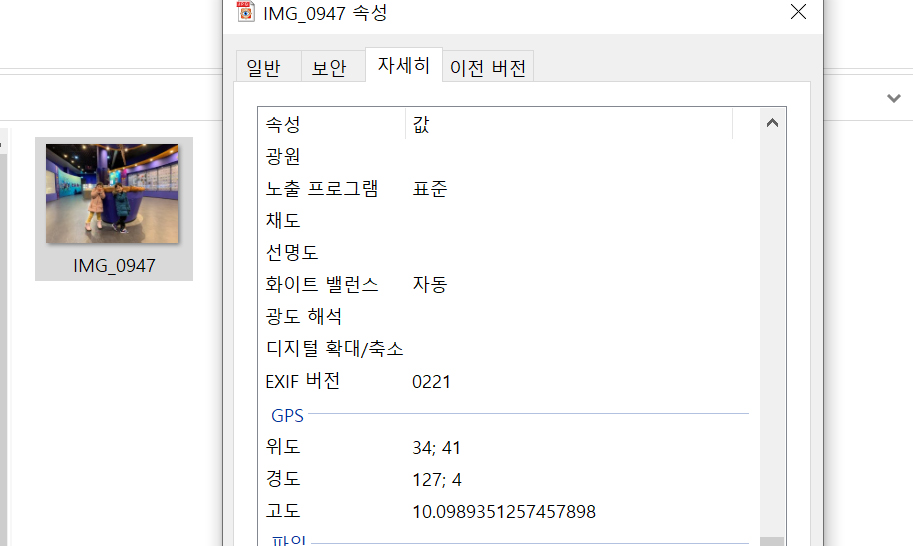Select the 광원 property row
Viewport: 913px width, 546px height.
point(507,156)
